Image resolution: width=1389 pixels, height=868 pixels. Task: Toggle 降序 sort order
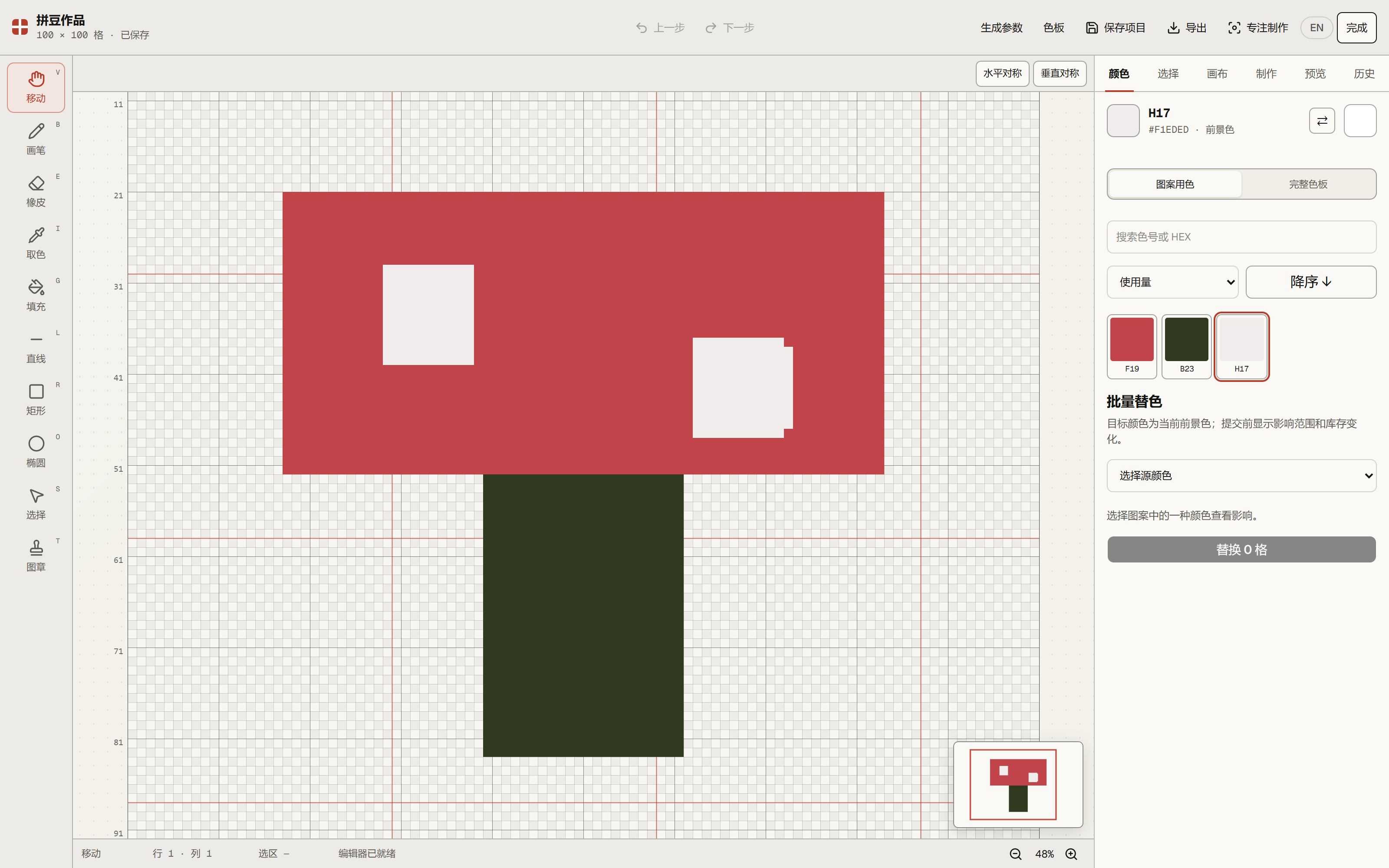pyautogui.click(x=1311, y=282)
